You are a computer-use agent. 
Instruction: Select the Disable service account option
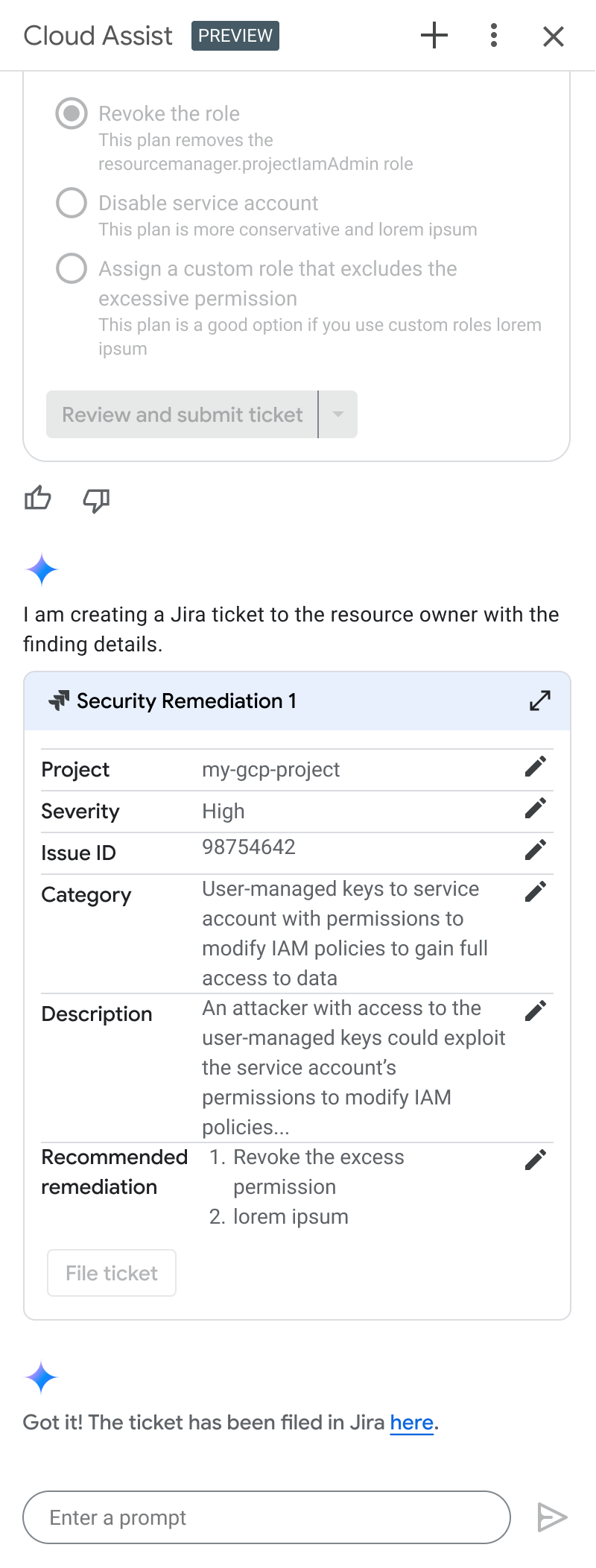click(x=72, y=203)
